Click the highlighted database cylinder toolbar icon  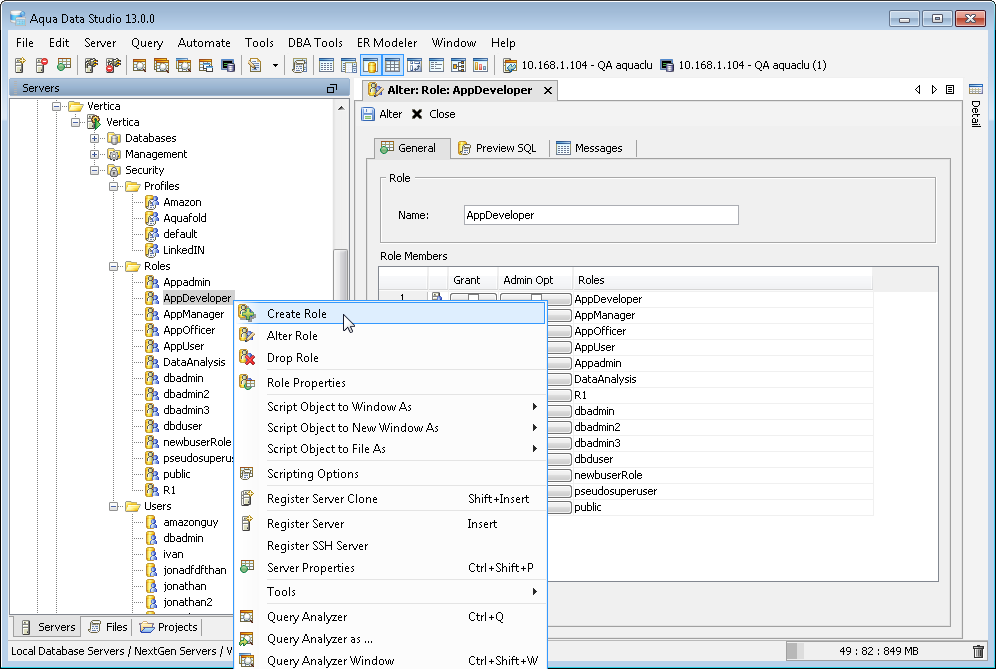[x=370, y=65]
